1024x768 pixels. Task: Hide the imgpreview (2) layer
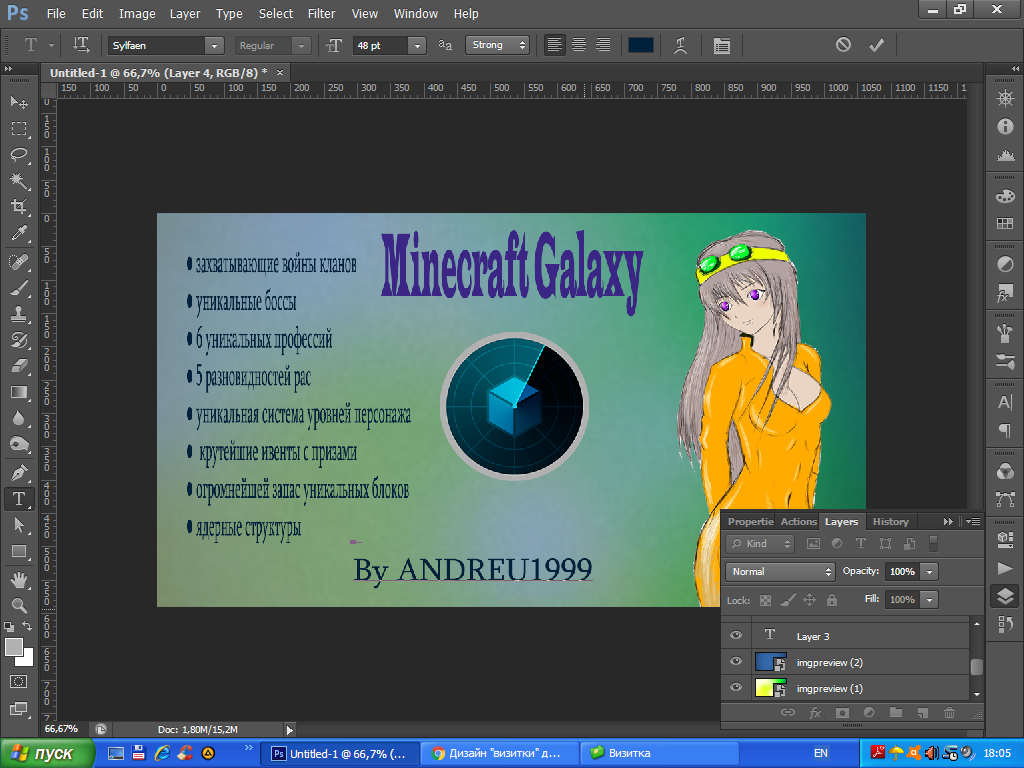[736, 662]
